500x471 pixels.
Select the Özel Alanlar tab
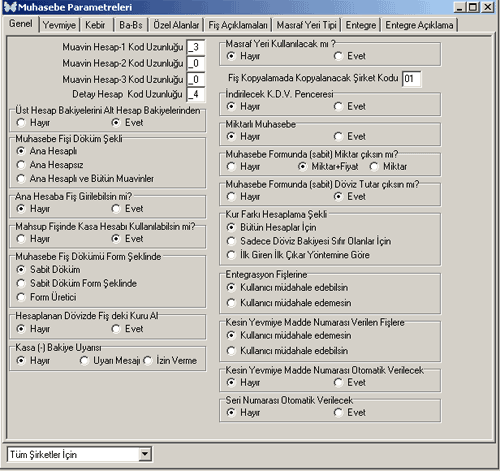click(x=176, y=25)
